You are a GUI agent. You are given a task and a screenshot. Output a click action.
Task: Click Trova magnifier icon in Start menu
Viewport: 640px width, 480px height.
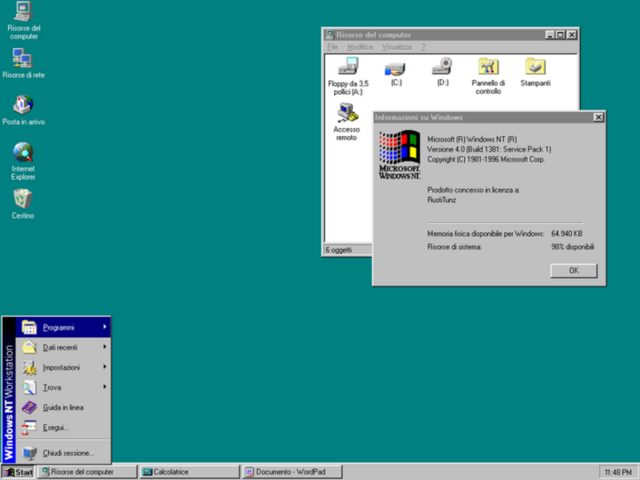coord(29,387)
